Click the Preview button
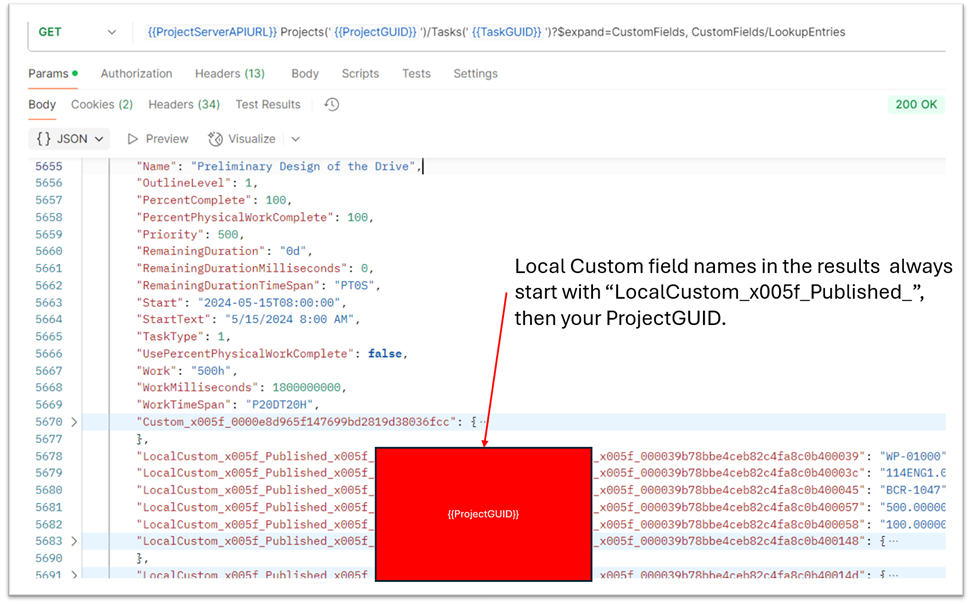Screen dimensions: 975x604 coord(158,139)
